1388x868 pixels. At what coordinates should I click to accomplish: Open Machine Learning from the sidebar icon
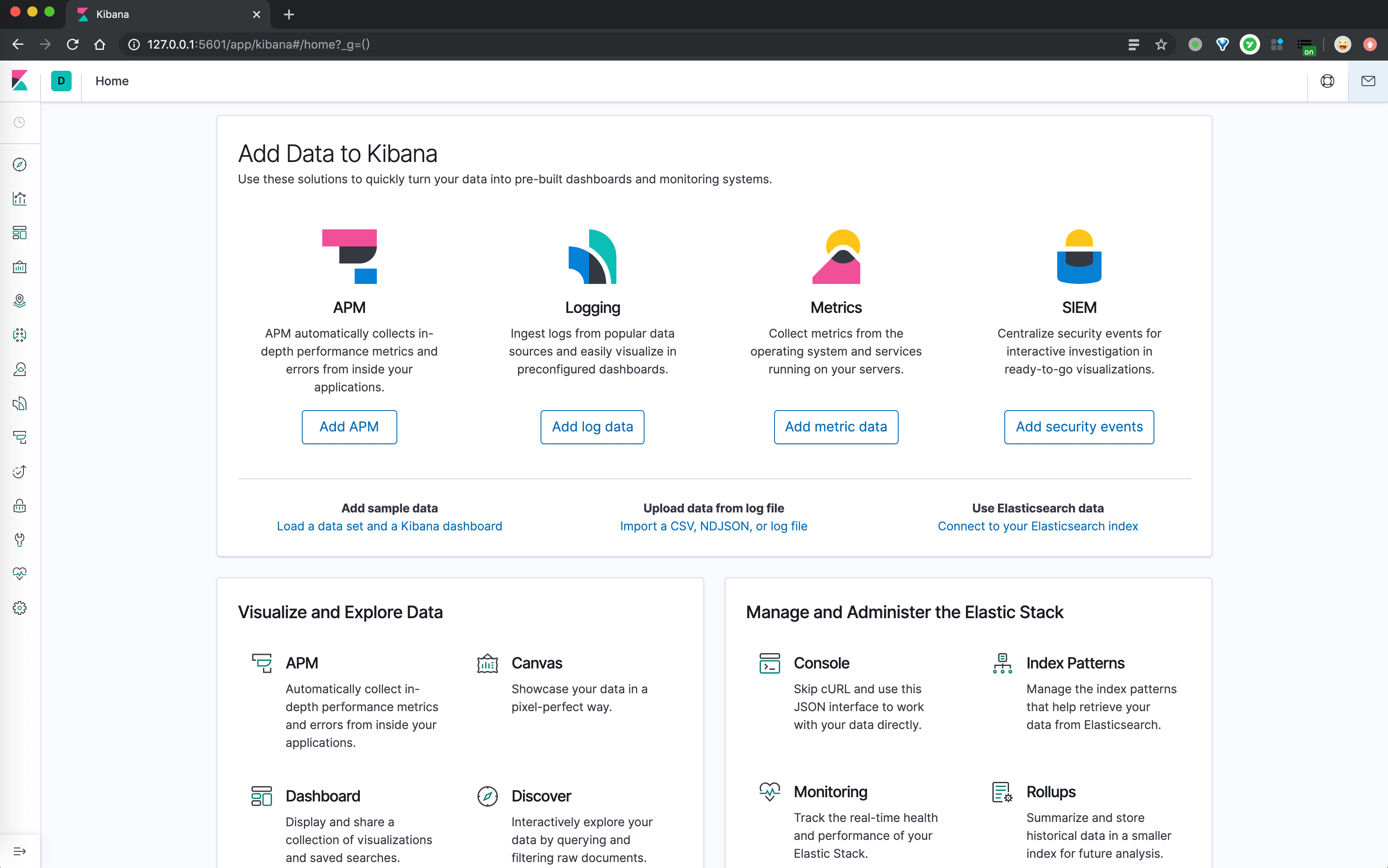coord(20,335)
